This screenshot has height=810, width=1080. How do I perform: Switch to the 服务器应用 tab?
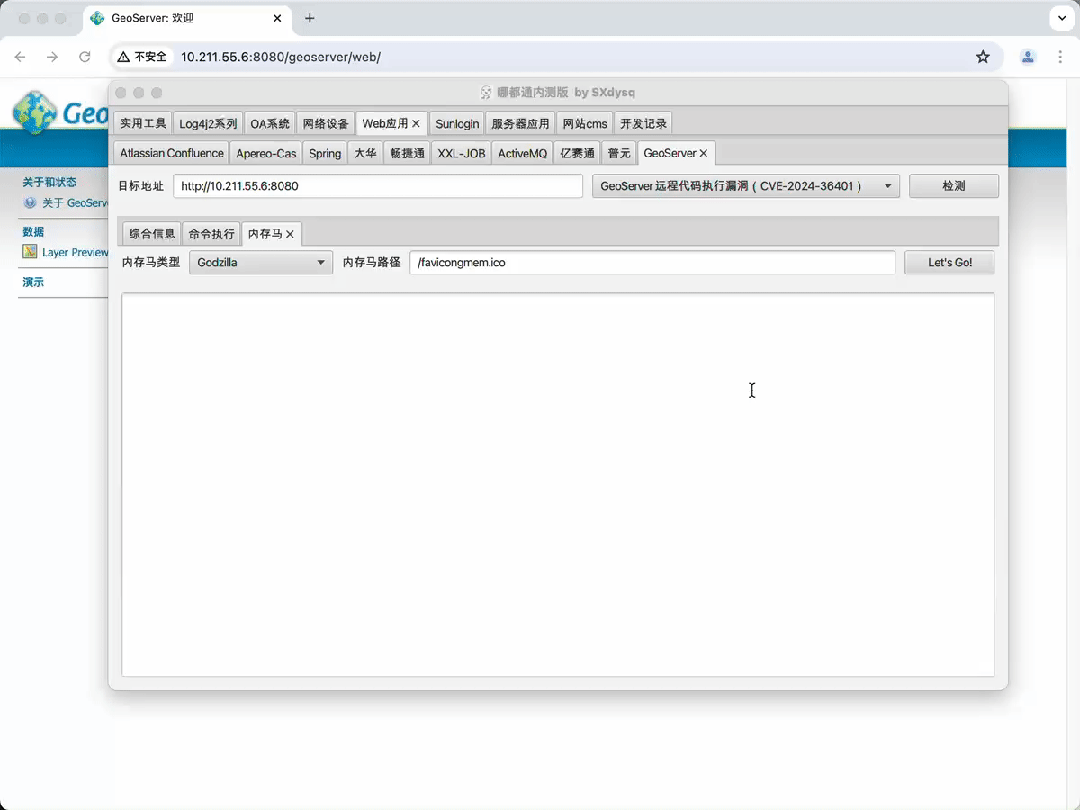(x=520, y=123)
